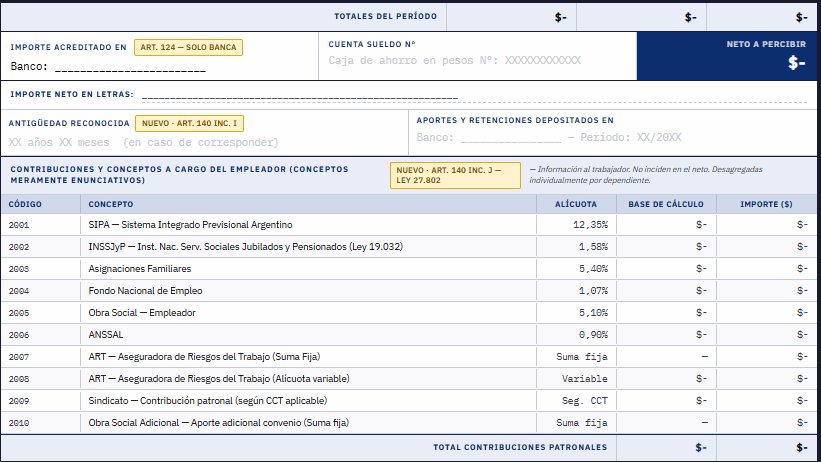Screen dimensions: 821x462
Task: Click the 'Seg. CCT' alícuota cell
Action: pos(585,401)
